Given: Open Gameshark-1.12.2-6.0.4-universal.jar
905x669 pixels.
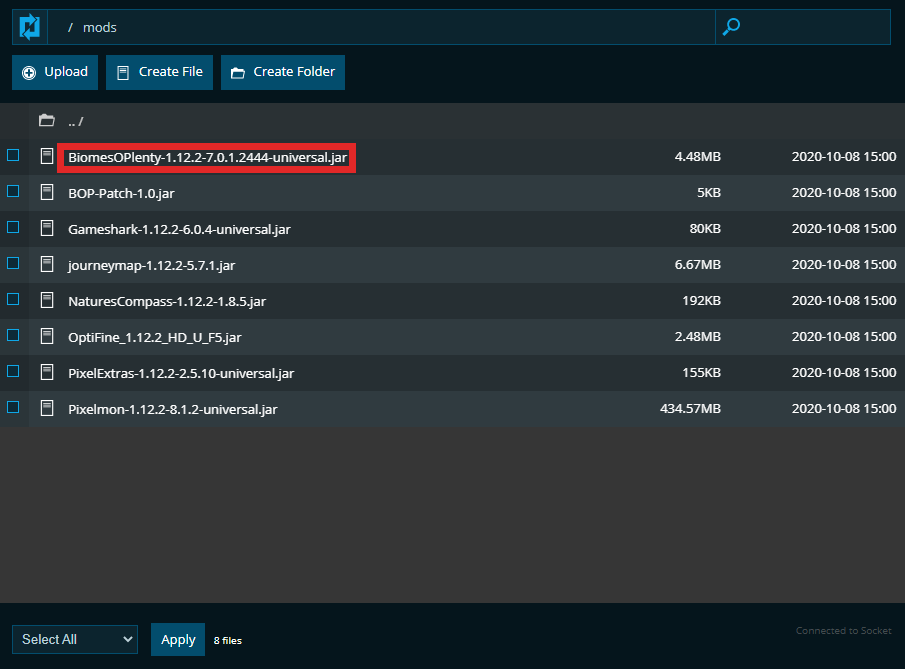Looking at the screenshot, I should 179,230.
